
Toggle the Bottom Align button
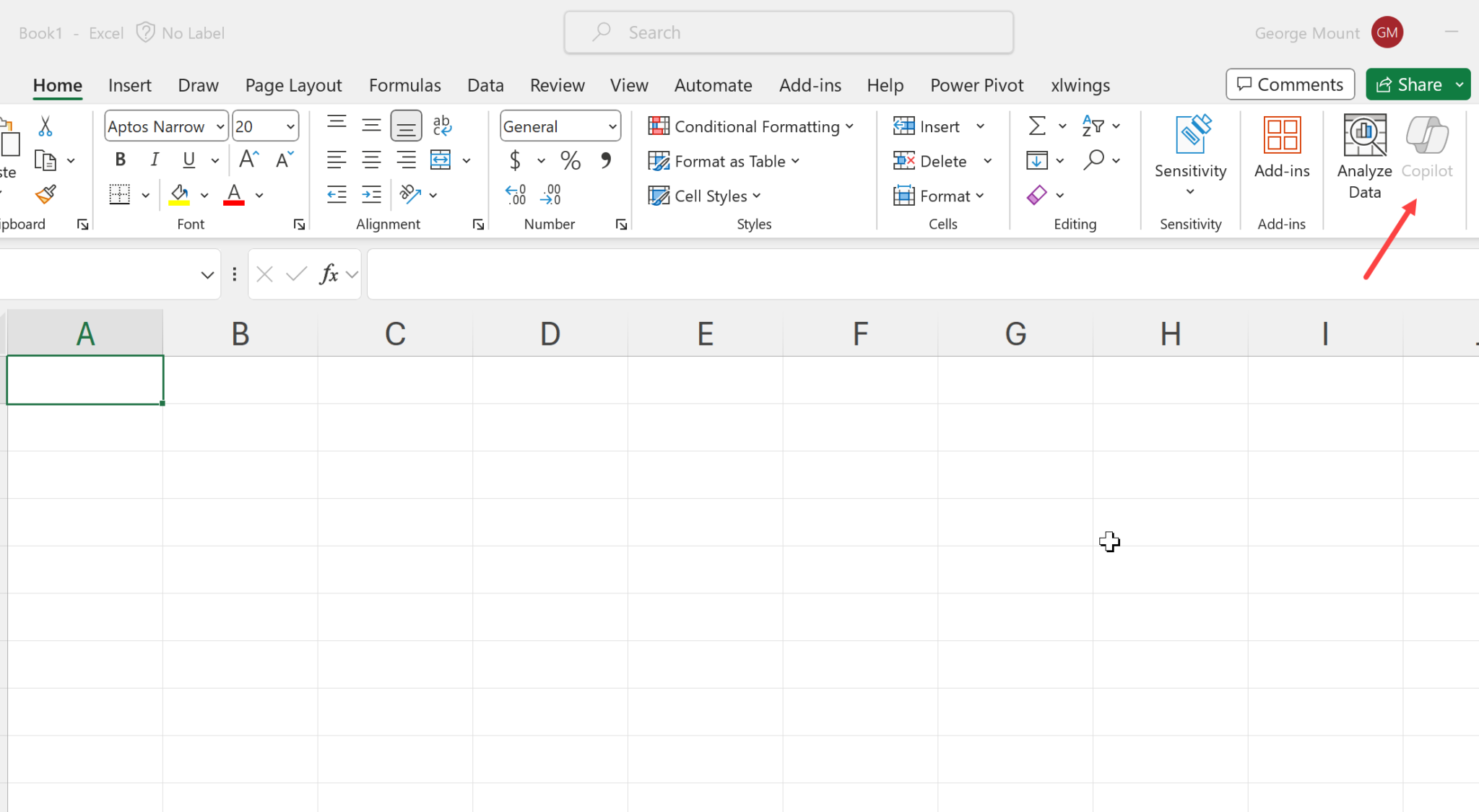tap(406, 126)
